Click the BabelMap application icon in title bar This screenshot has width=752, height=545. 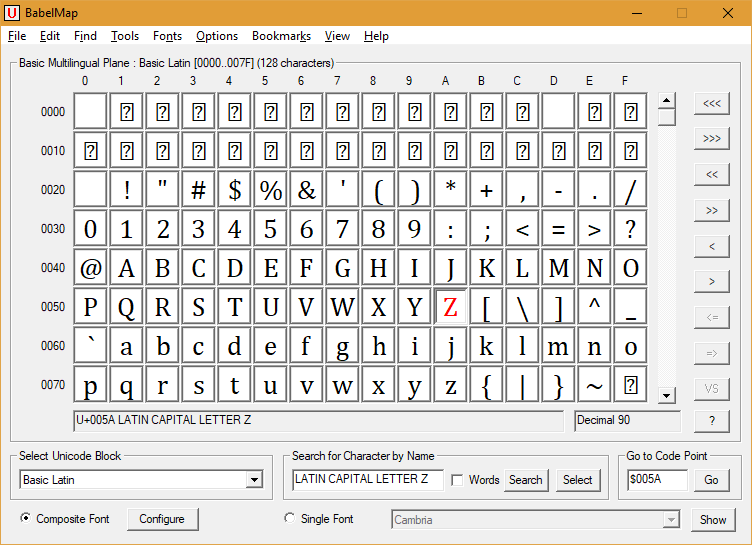pos(12,13)
